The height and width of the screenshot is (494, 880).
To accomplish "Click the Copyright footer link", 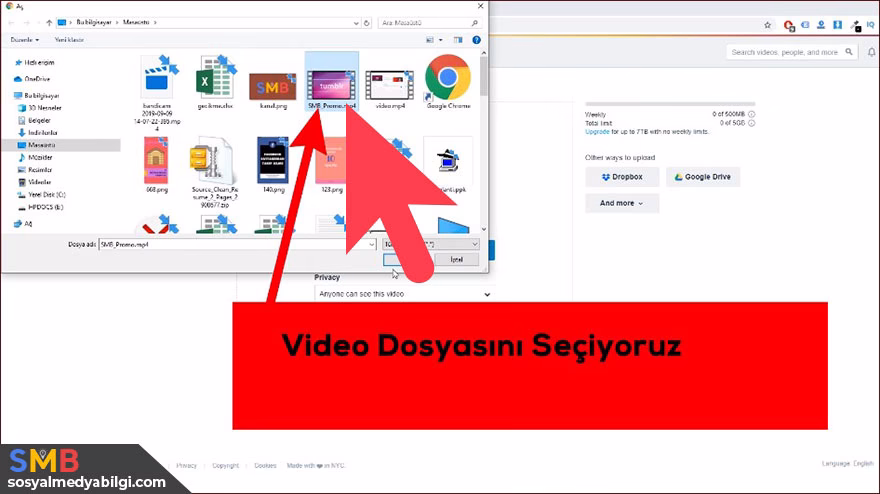I will pyautogui.click(x=225, y=466).
